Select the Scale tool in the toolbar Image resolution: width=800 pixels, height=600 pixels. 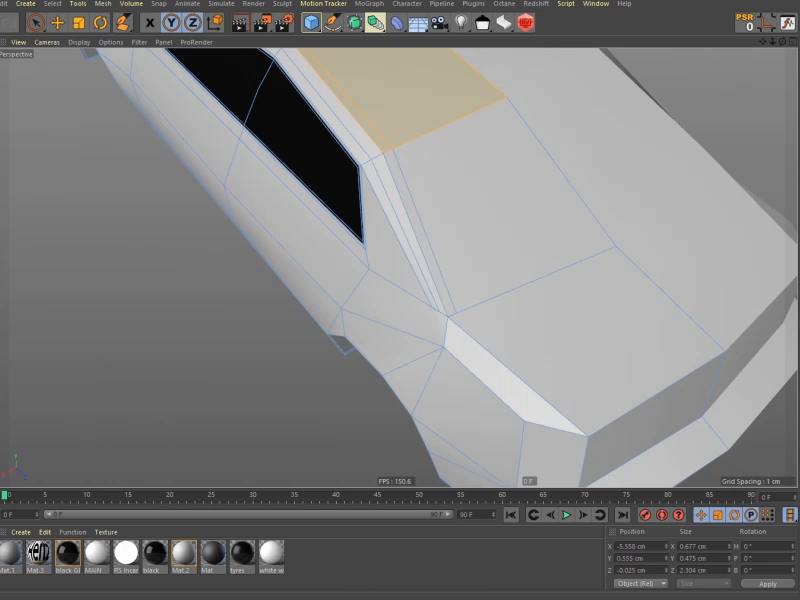79,22
